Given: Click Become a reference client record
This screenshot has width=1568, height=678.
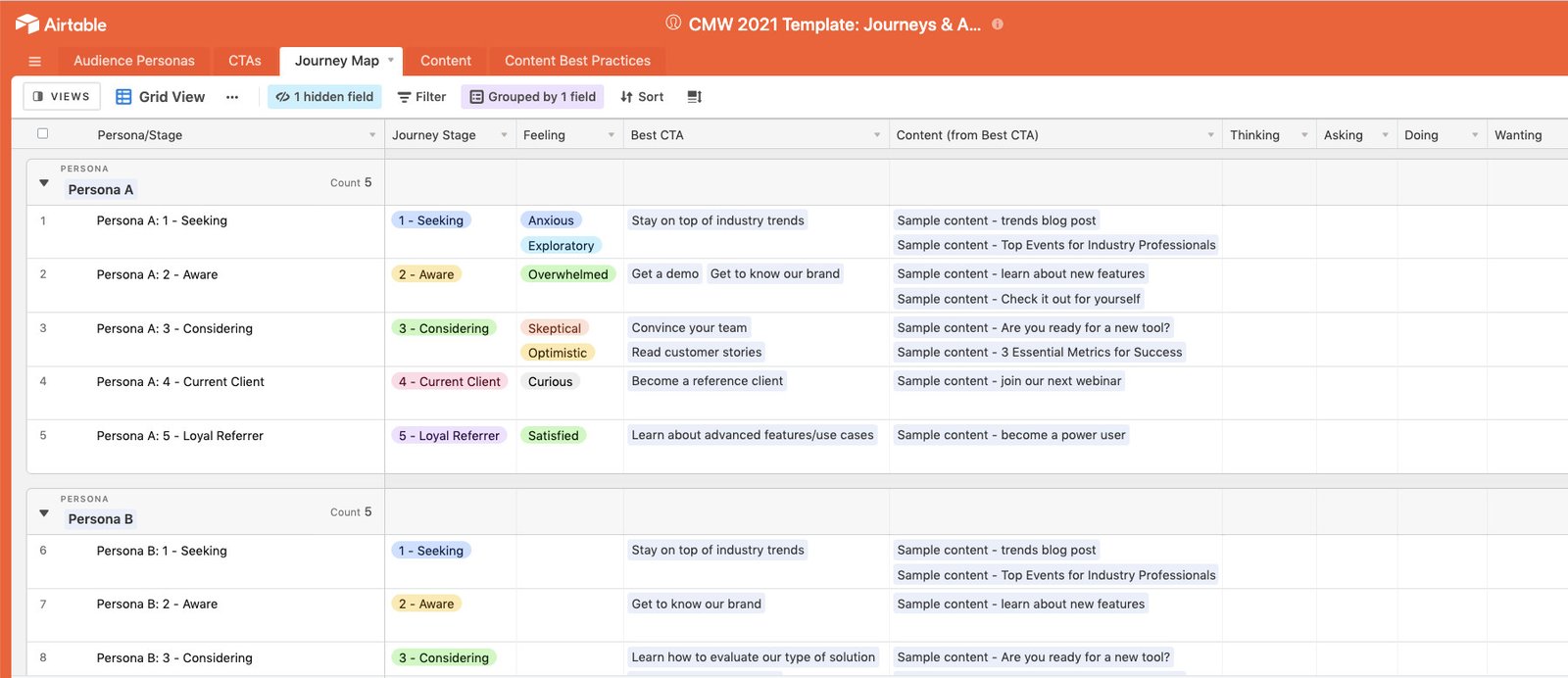Looking at the screenshot, I should [708, 381].
